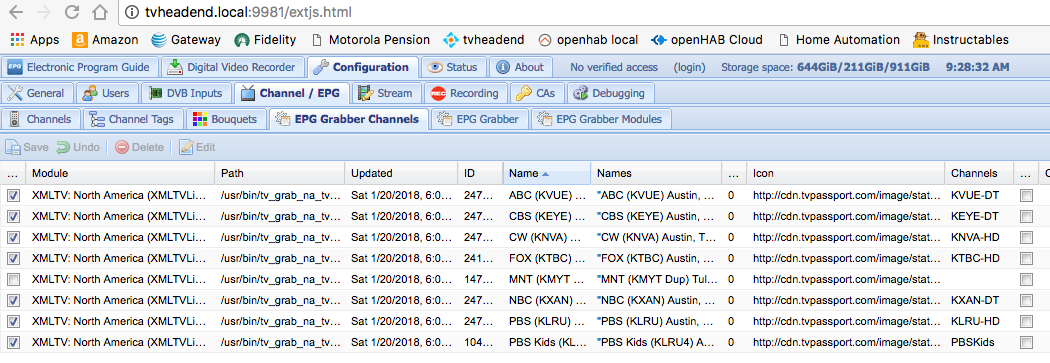Toggle enabled checkbox for CW (KNVA) row
This screenshot has width=1050, height=363.
[x=13, y=237]
